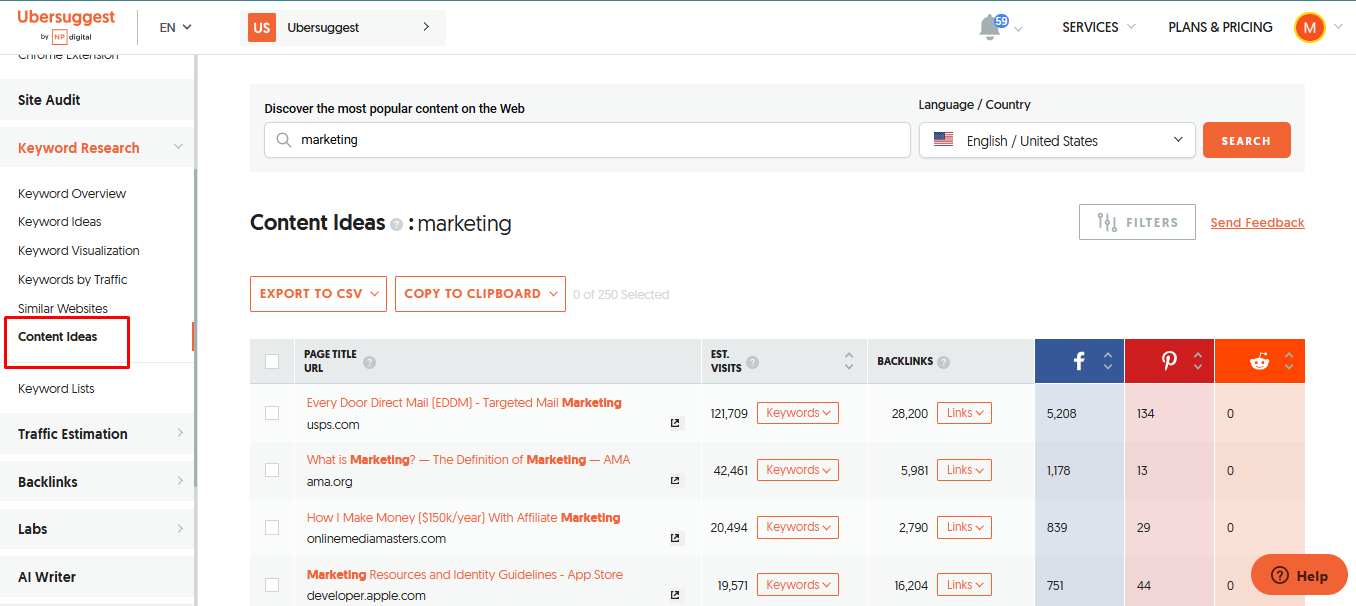This screenshot has width=1356, height=606.
Task: Open Keyword Visualization in sidebar
Action: click(79, 251)
